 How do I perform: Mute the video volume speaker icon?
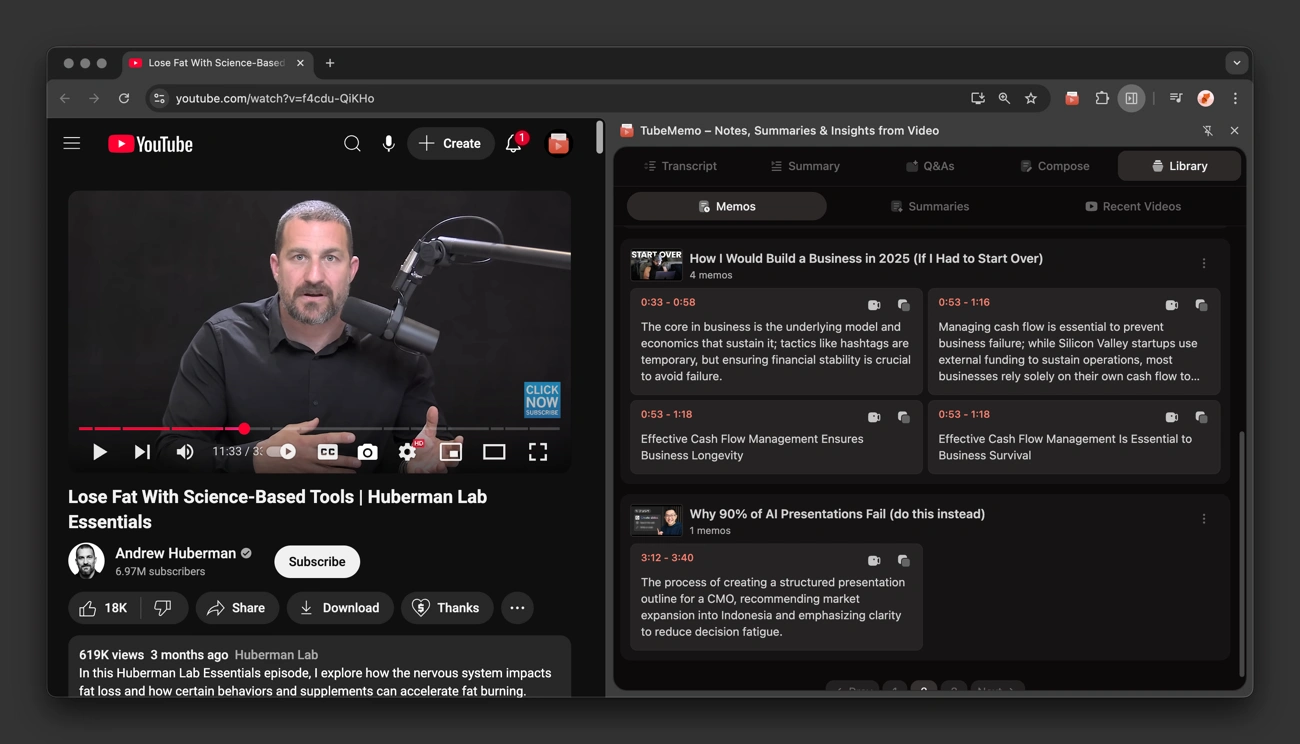coord(185,452)
